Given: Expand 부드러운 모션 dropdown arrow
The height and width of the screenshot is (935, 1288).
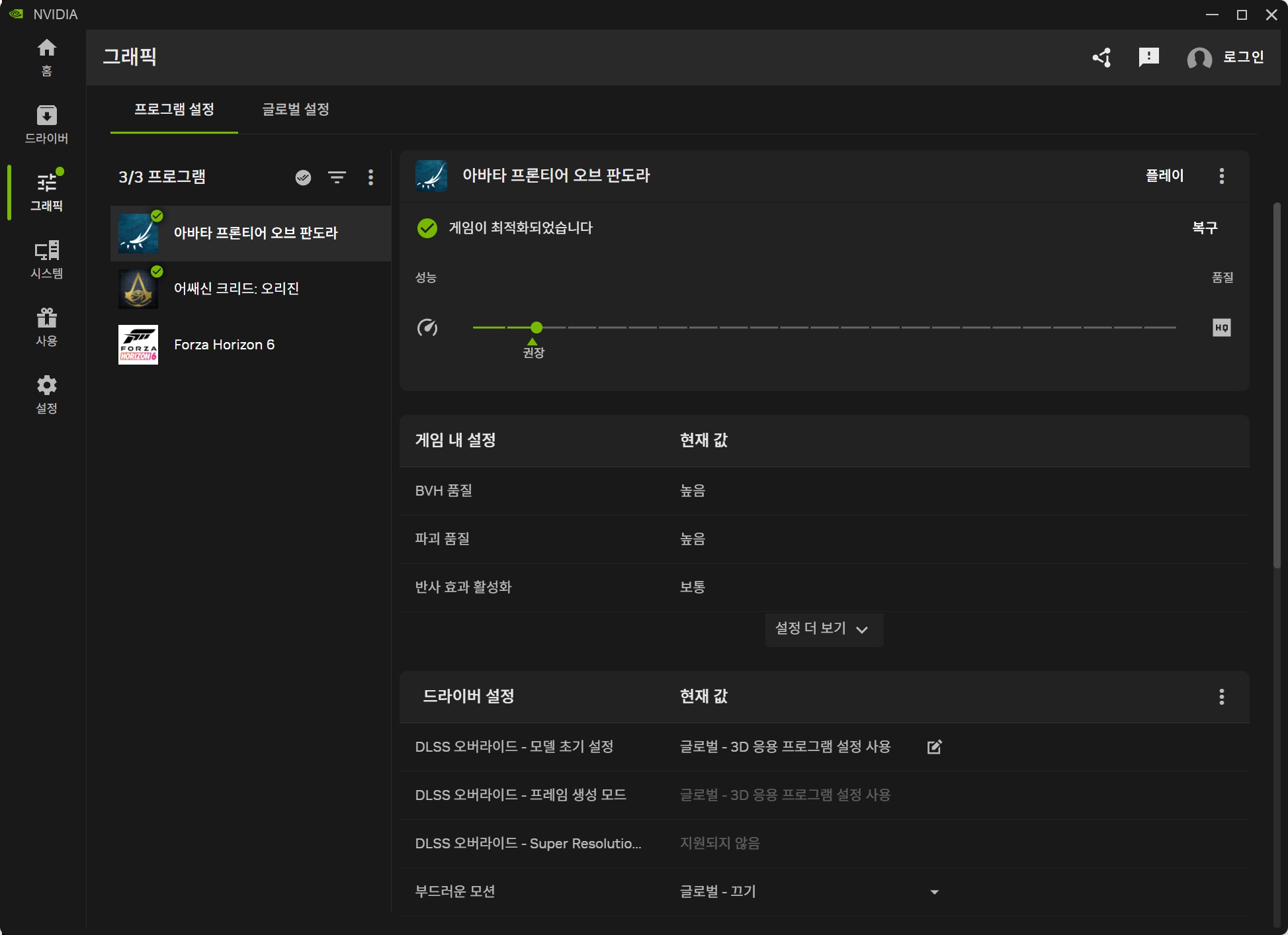Looking at the screenshot, I should pos(934,892).
